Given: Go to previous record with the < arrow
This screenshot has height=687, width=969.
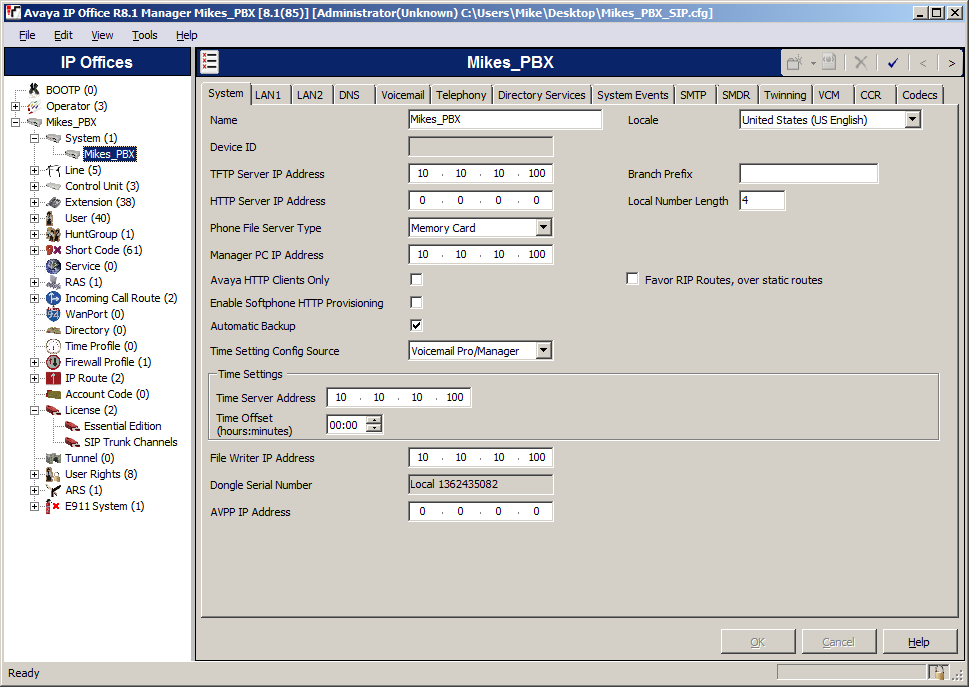Looking at the screenshot, I should pos(923,63).
